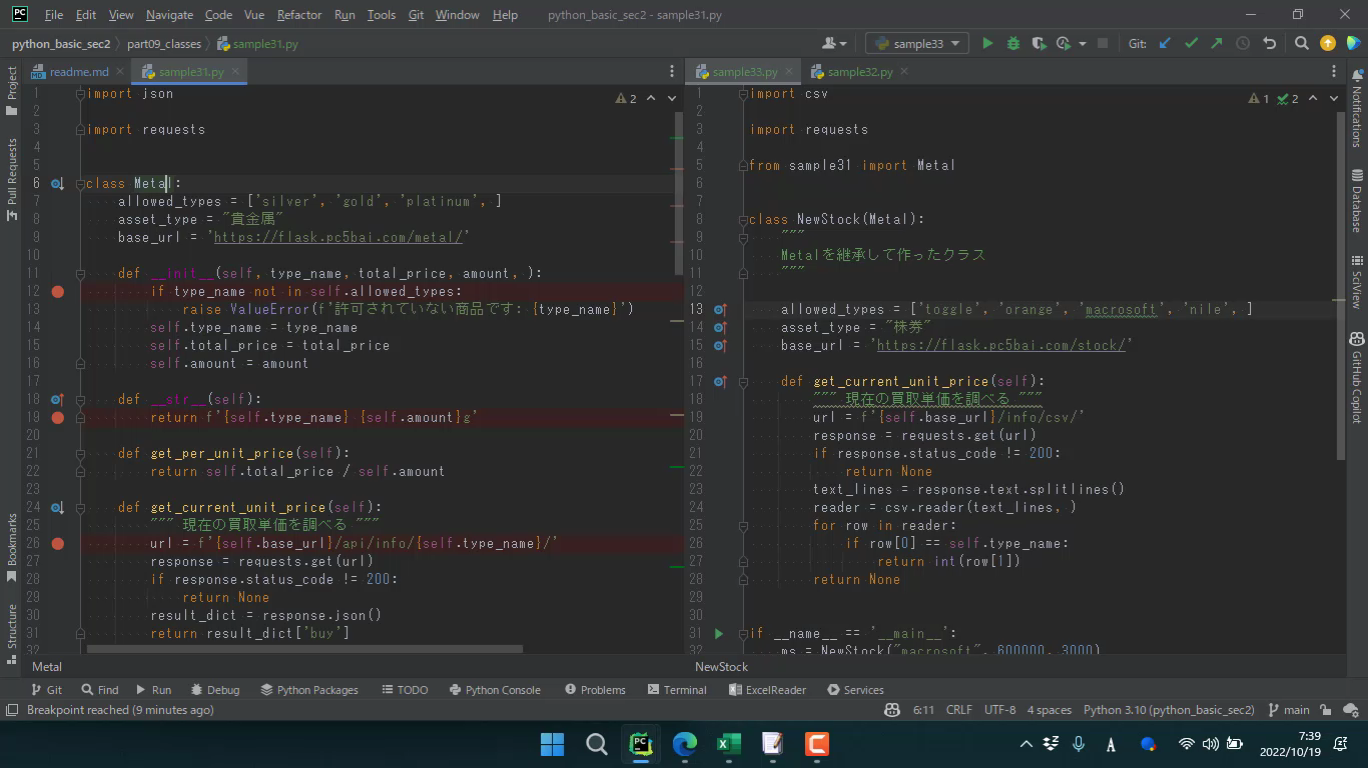Viewport: 1368px width, 768px height.
Task: Switch to the sample32.py tab
Action: click(x=859, y=72)
